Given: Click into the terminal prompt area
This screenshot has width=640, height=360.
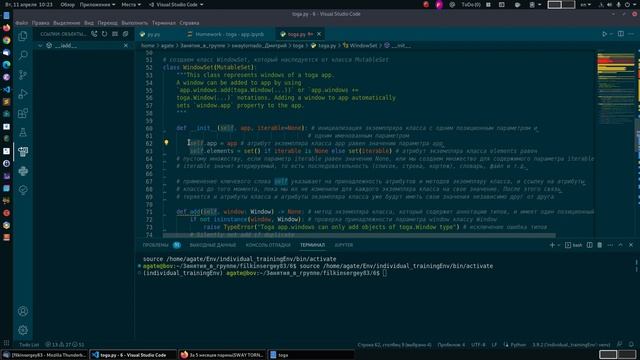Looking at the screenshot, I should pyautogui.click(x=384, y=273).
